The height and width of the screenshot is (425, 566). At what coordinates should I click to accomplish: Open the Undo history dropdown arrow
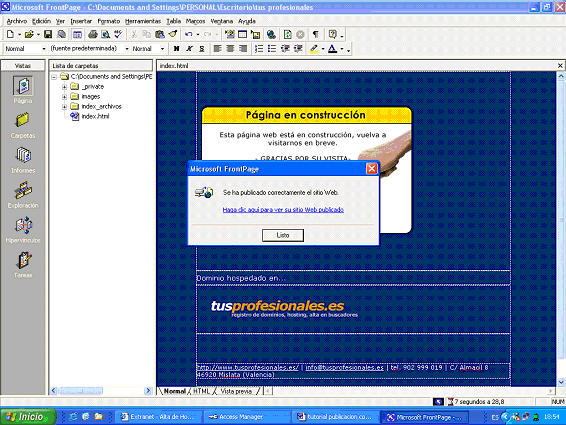point(198,35)
